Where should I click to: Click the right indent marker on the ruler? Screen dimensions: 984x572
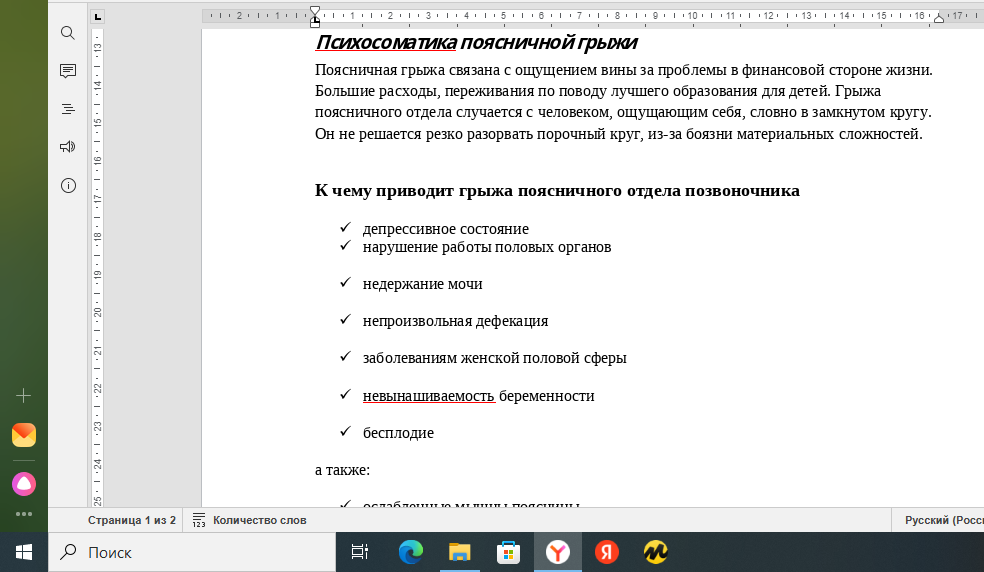[939, 18]
